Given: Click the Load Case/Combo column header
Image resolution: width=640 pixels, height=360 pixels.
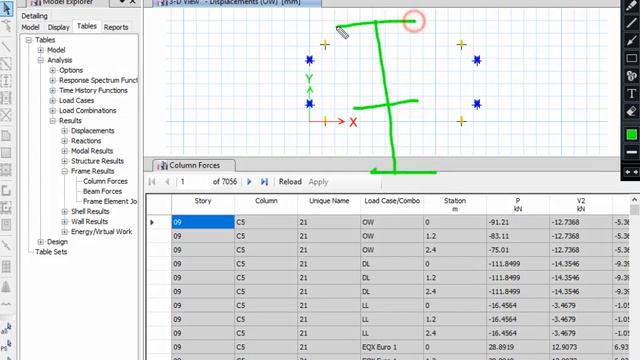Looking at the screenshot, I should pyautogui.click(x=392, y=204).
